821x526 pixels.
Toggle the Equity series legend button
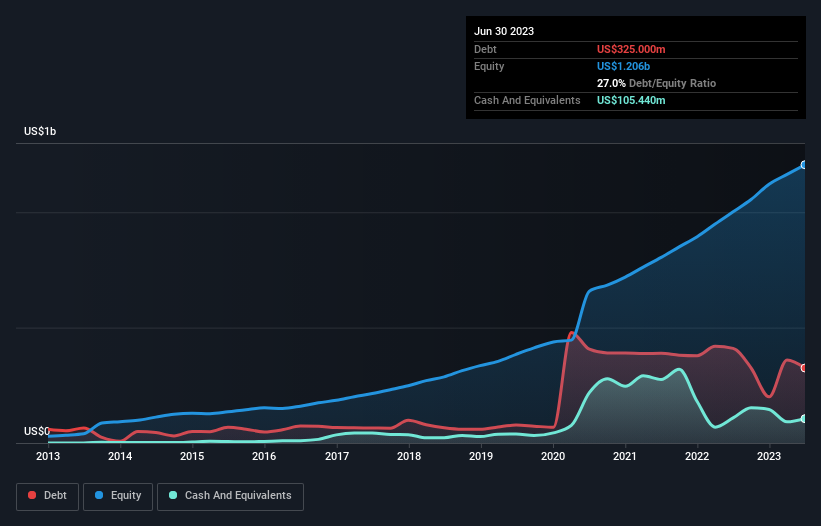point(118,496)
